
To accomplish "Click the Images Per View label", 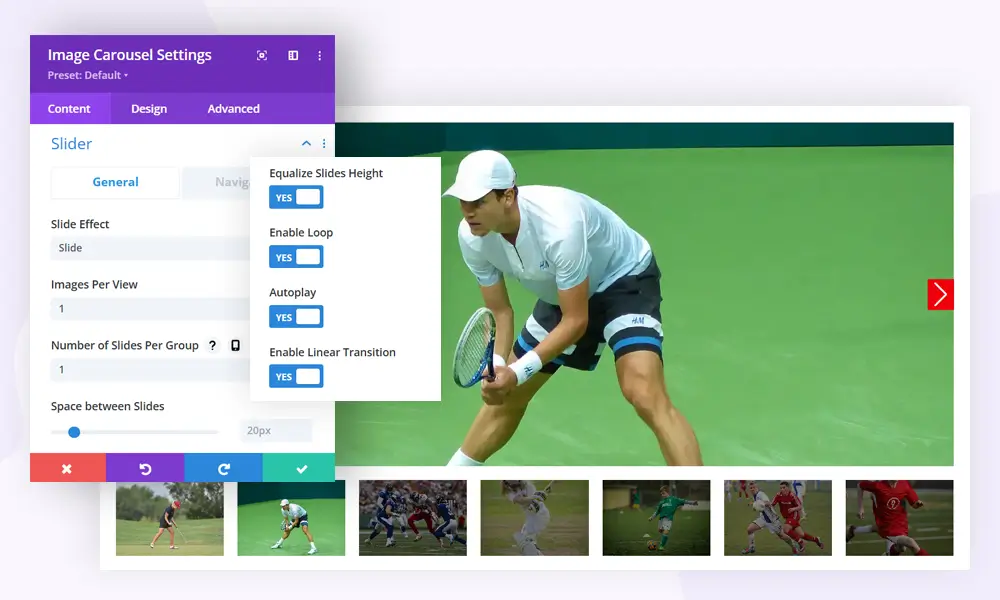I will click(x=94, y=284).
